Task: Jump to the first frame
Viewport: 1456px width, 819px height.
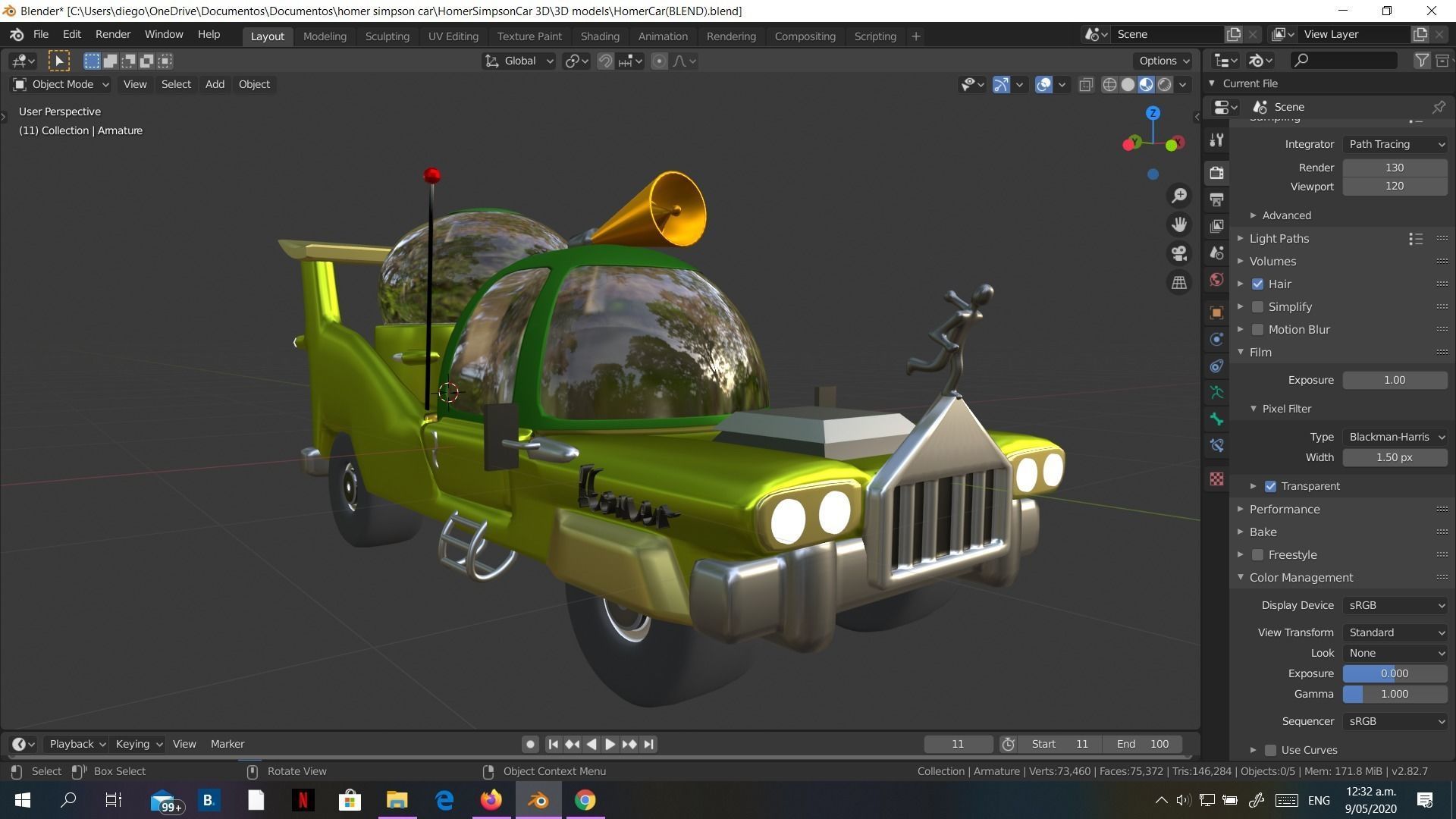Action: click(553, 744)
